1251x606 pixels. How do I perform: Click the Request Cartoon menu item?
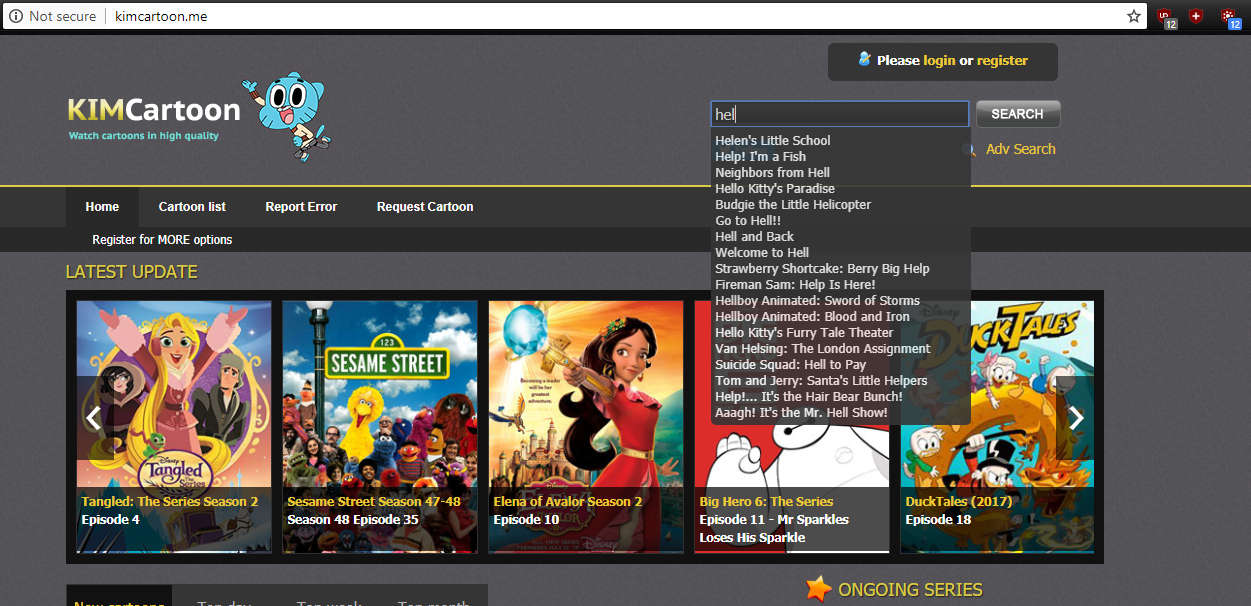point(424,206)
